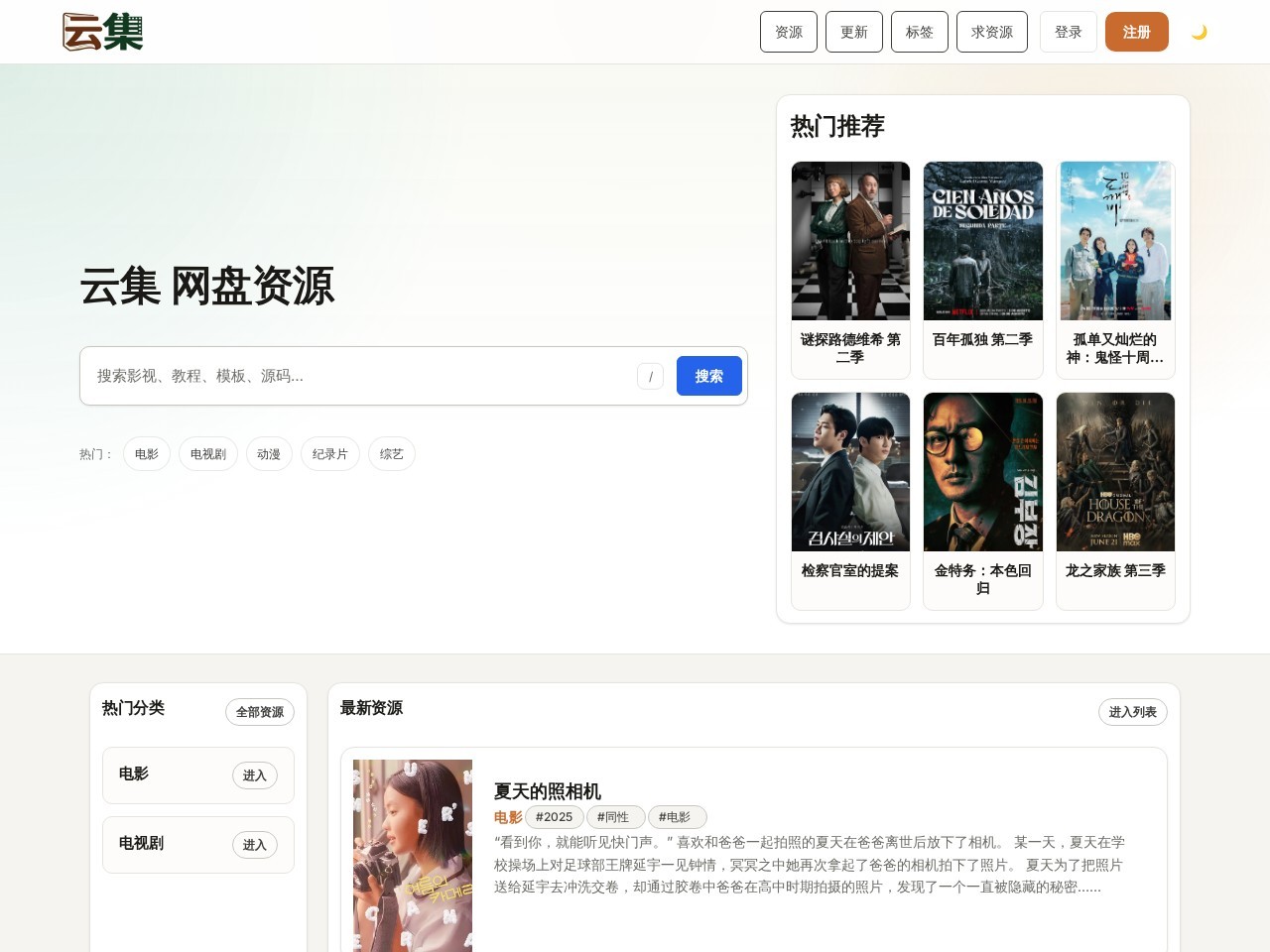The image size is (1270, 952).
Task: Open the 夏天的照相机 title link
Action: click(x=548, y=791)
